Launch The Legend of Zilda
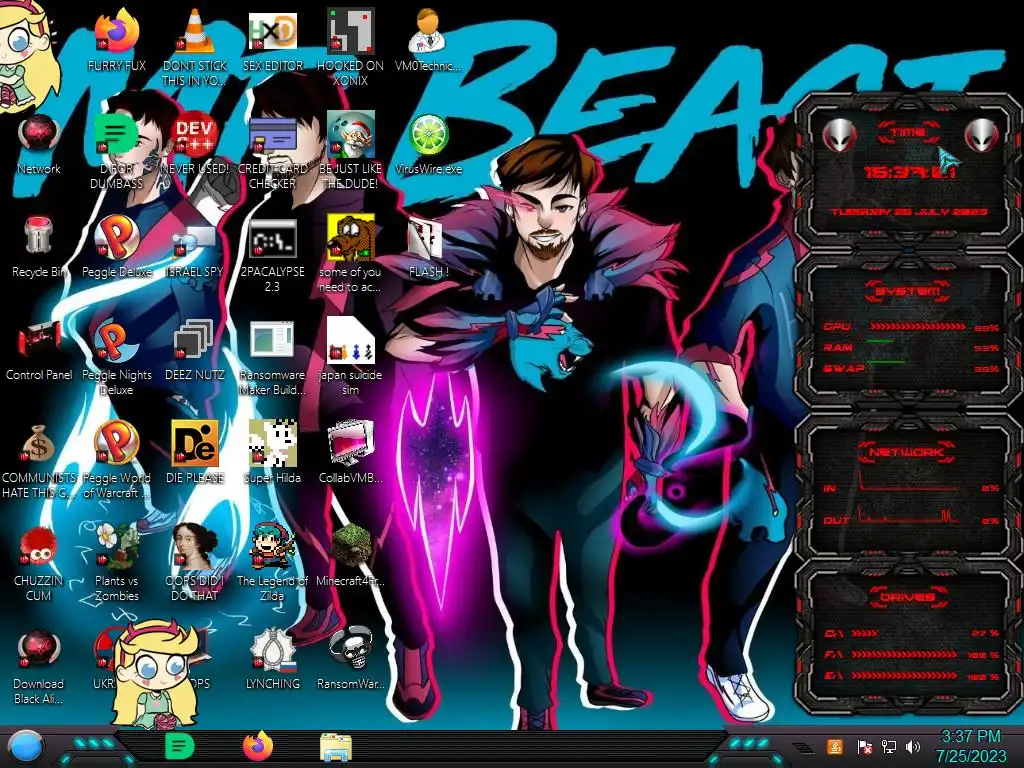Screen dimensions: 1024x768 [x=272, y=546]
